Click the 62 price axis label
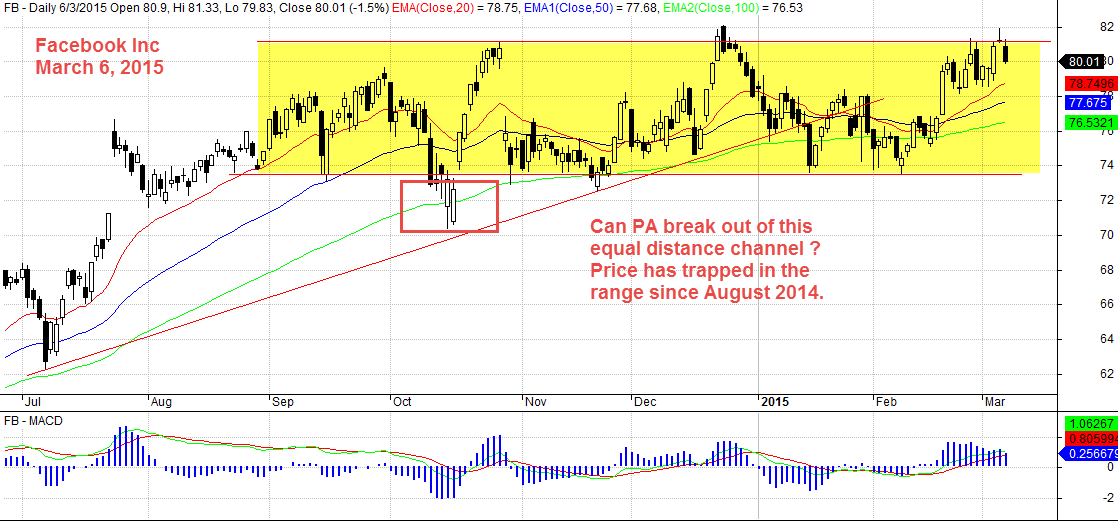Image resolution: width=1118 pixels, height=521 pixels. pyautogui.click(x=1107, y=373)
